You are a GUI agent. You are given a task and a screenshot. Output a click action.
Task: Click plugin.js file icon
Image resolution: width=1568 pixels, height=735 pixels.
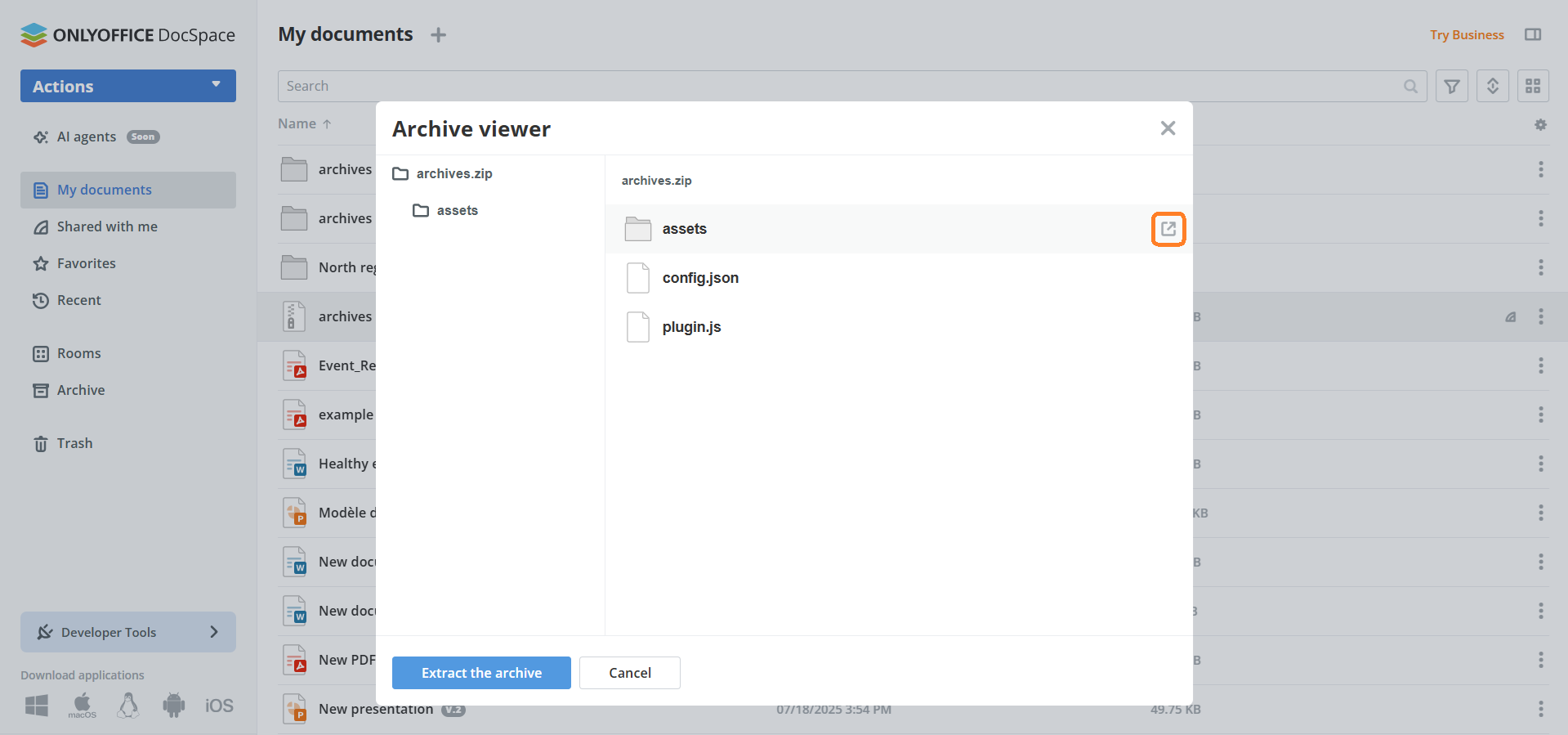click(638, 327)
